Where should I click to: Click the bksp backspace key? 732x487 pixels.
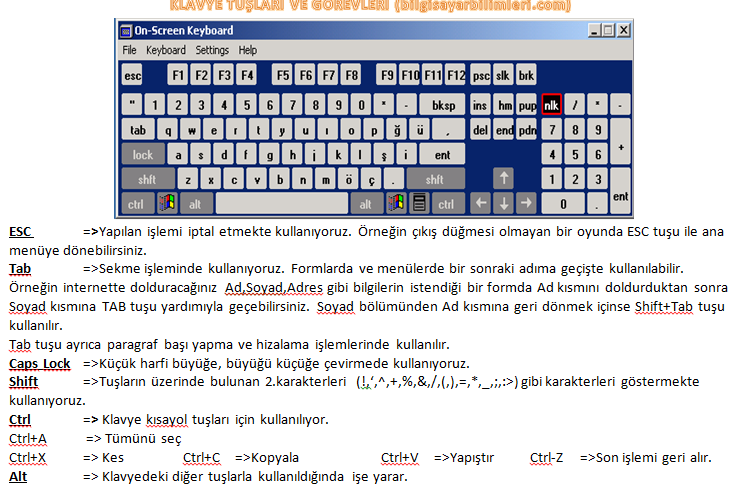tap(443, 105)
